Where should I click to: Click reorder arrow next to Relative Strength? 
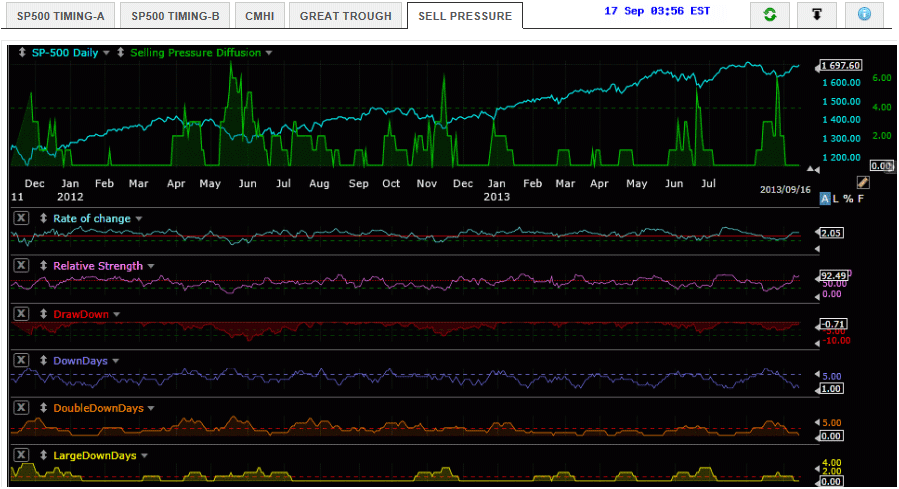[x=43, y=265]
